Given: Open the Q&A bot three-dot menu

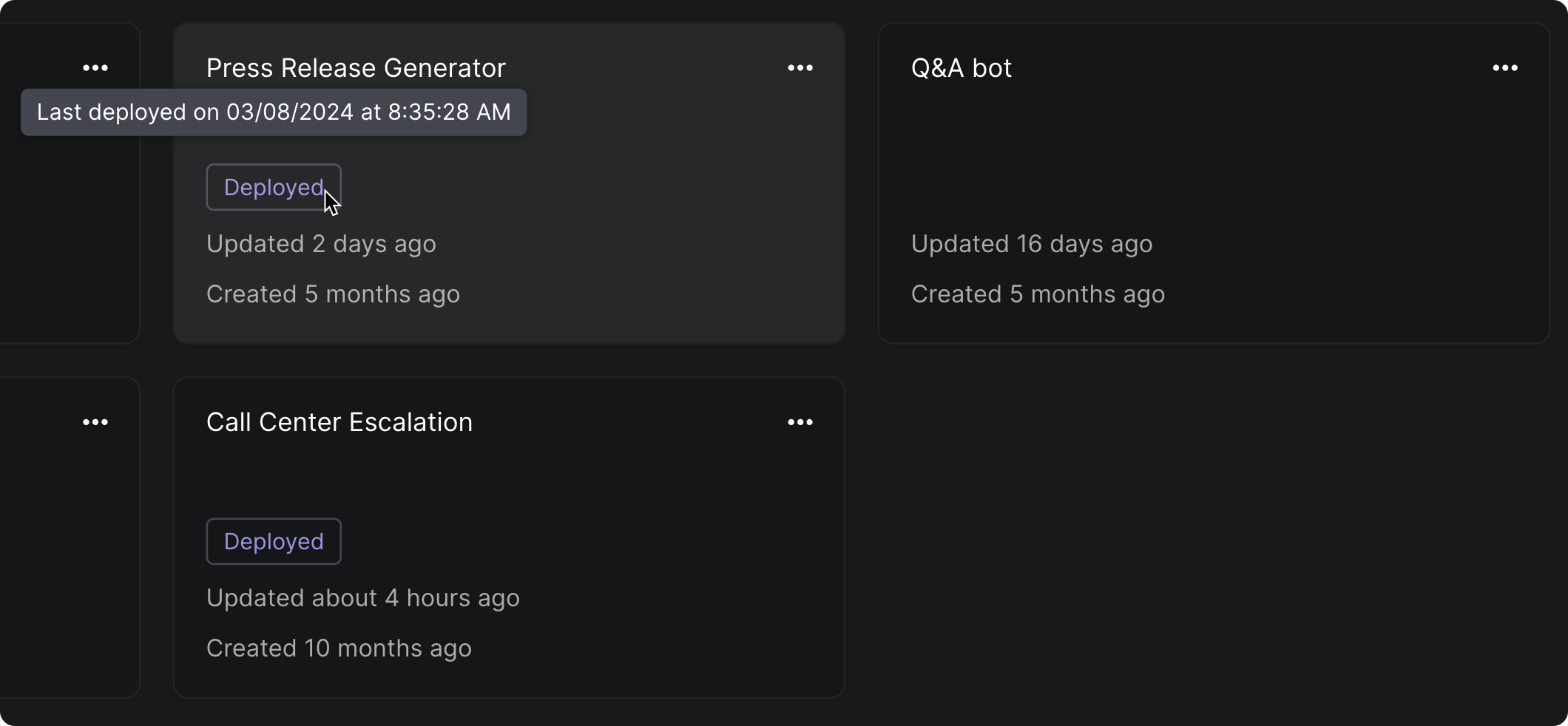Looking at the screenshot, I should (x=1505, y=68).
